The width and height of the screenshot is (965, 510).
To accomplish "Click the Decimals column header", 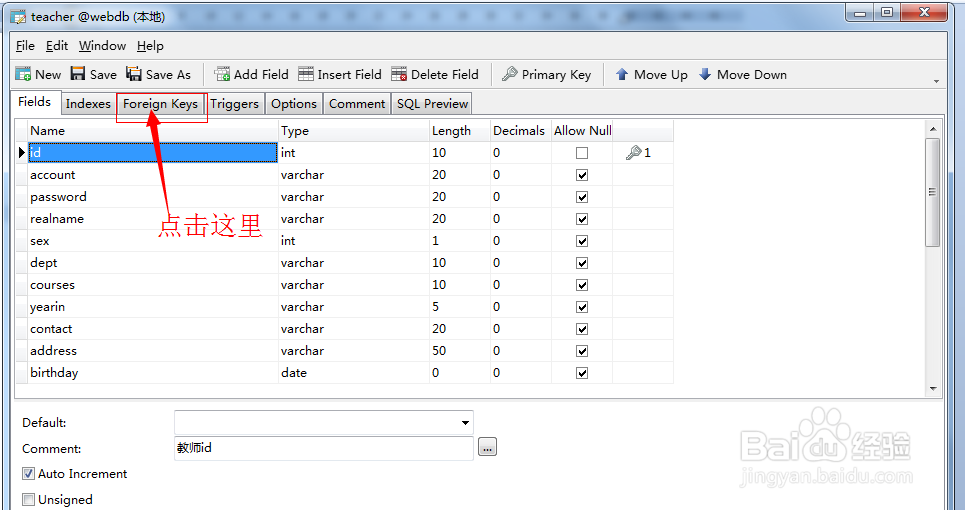I will [x=521, y=131].
